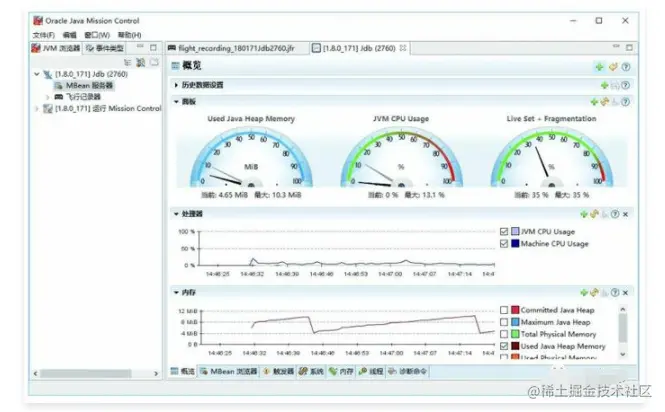The height and width of the screenshot is (412, 665).
Task: Click the reset icon in 概览 header
Action: tap(613, 67)
